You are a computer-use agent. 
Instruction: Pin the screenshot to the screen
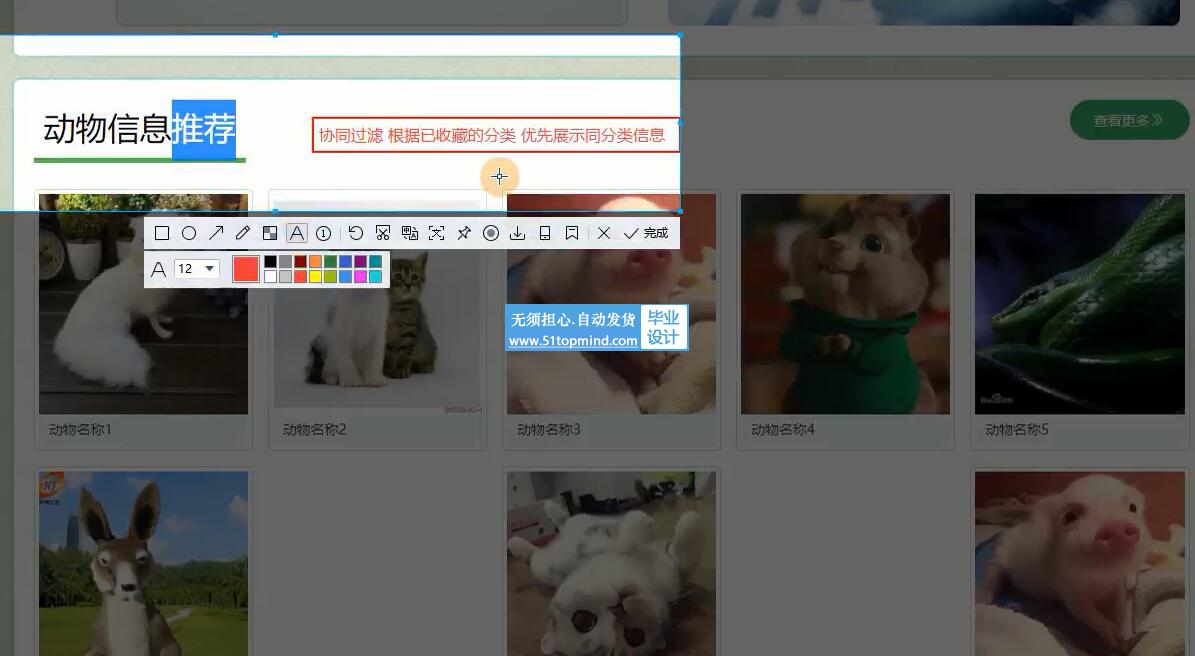click(463, 233)
